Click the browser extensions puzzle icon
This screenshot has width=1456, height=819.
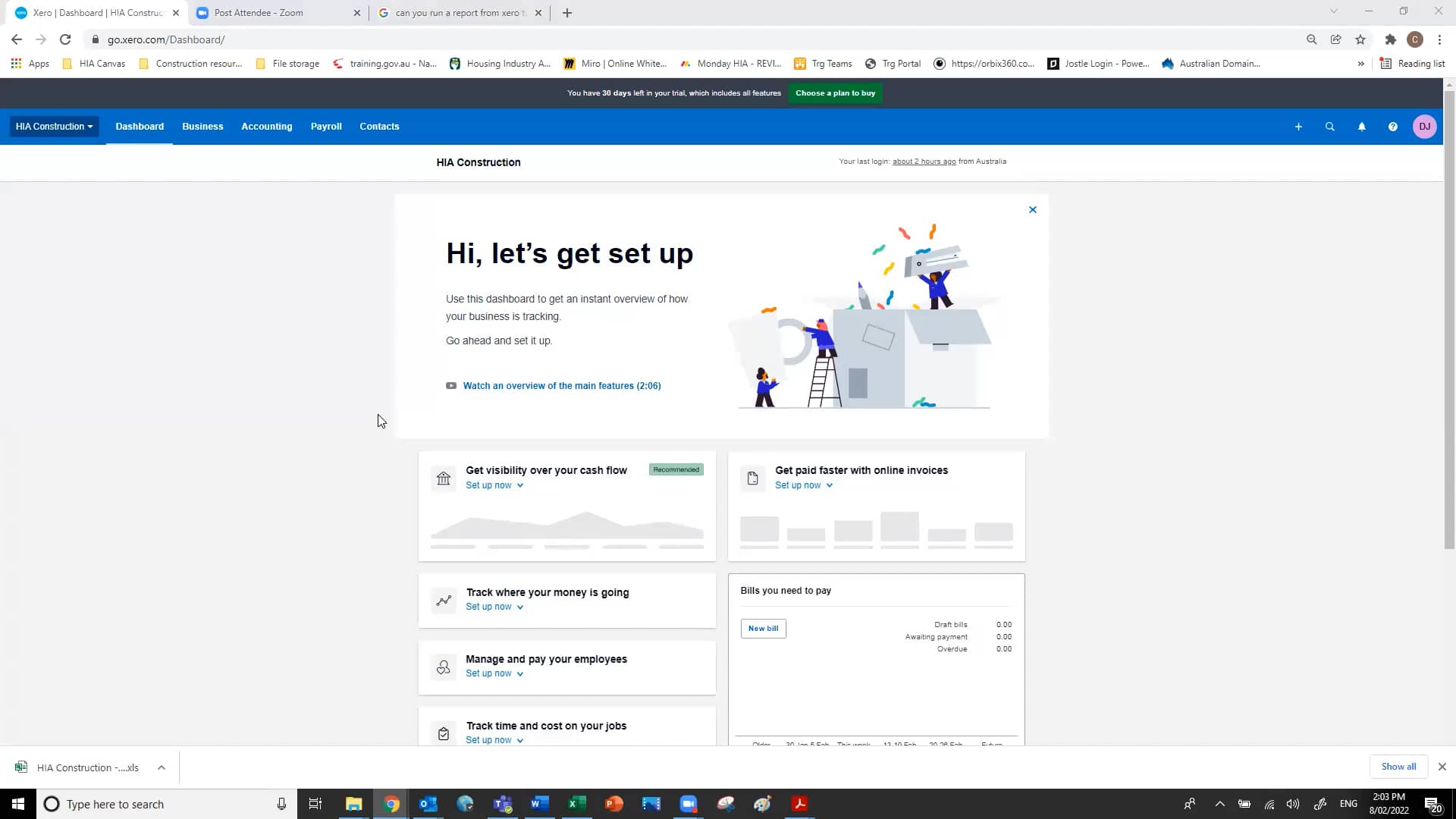coord(1390,39)
